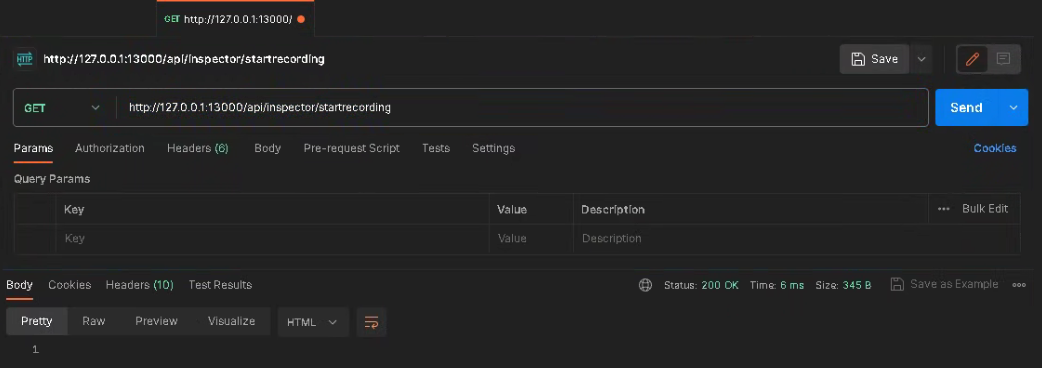
Task: Open the three-dots response options menu
Action: coord(1019,285)
